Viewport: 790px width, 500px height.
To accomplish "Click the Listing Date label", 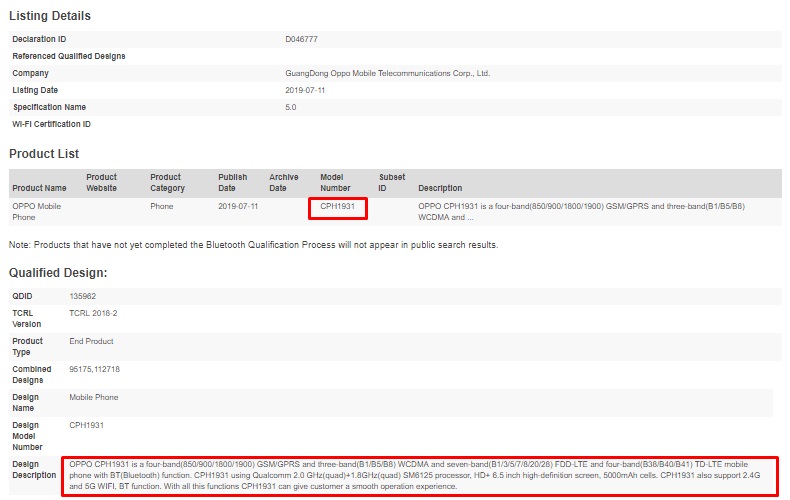I will [x=35, y=90].
